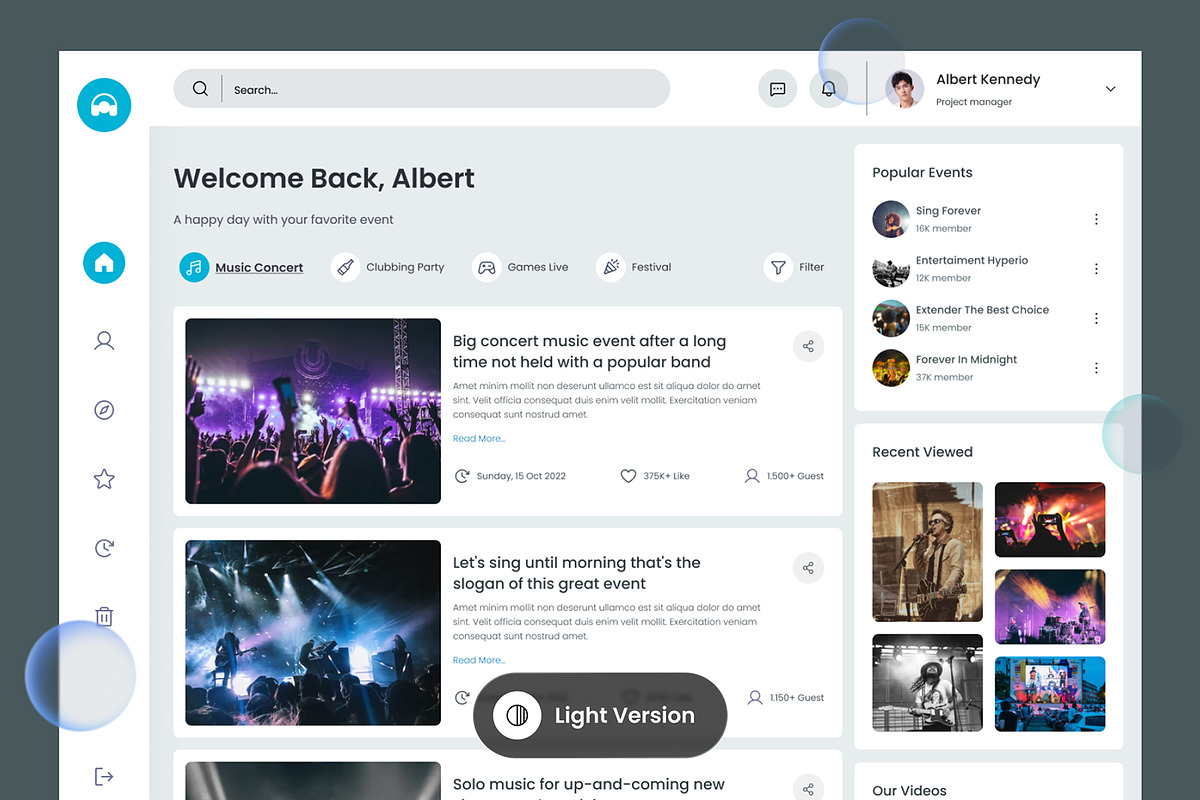1200x800 pixels.
Task: Share the Big concert music event
Action: click(x=808, y=346)
